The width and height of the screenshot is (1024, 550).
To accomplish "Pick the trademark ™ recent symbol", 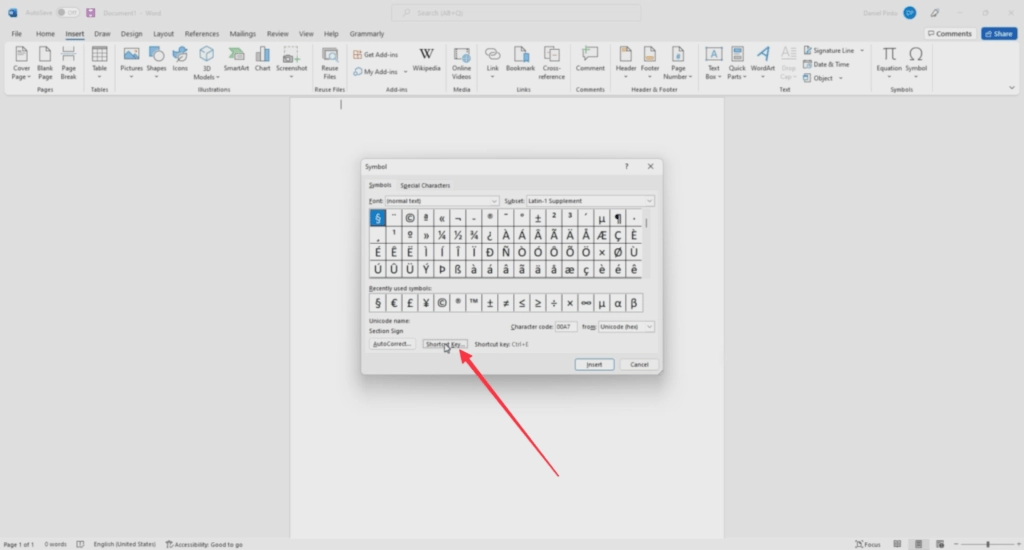I will coord(473,303).
